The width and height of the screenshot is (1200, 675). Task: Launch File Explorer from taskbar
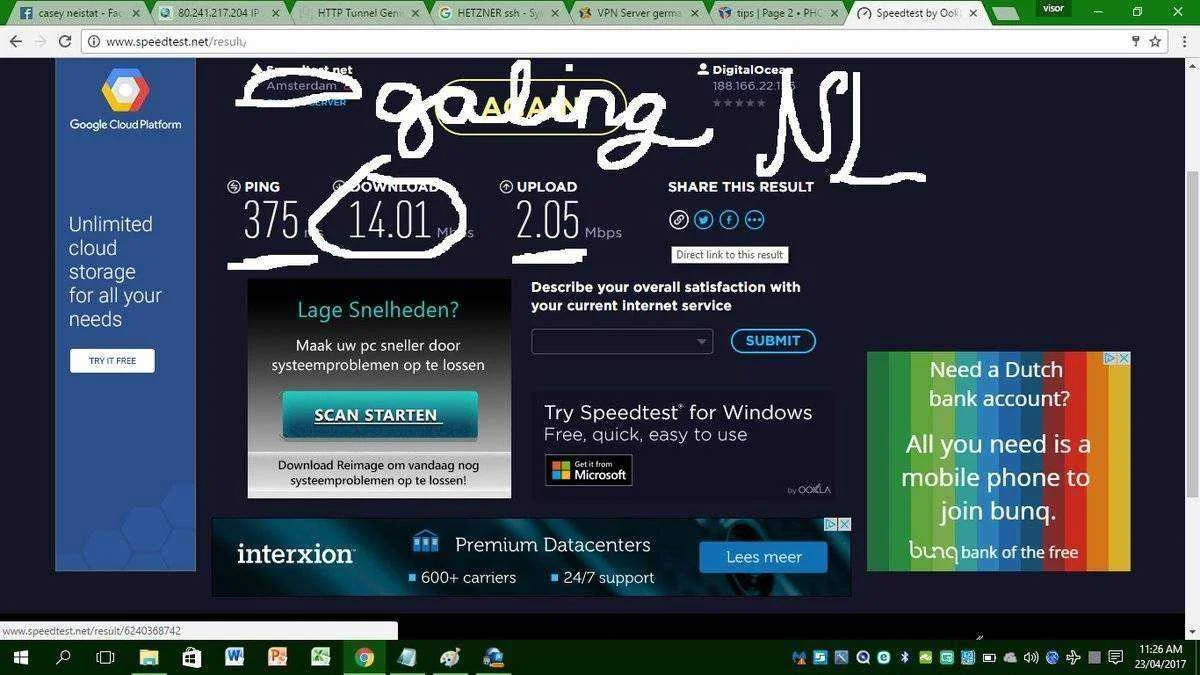tap(149, 657)
